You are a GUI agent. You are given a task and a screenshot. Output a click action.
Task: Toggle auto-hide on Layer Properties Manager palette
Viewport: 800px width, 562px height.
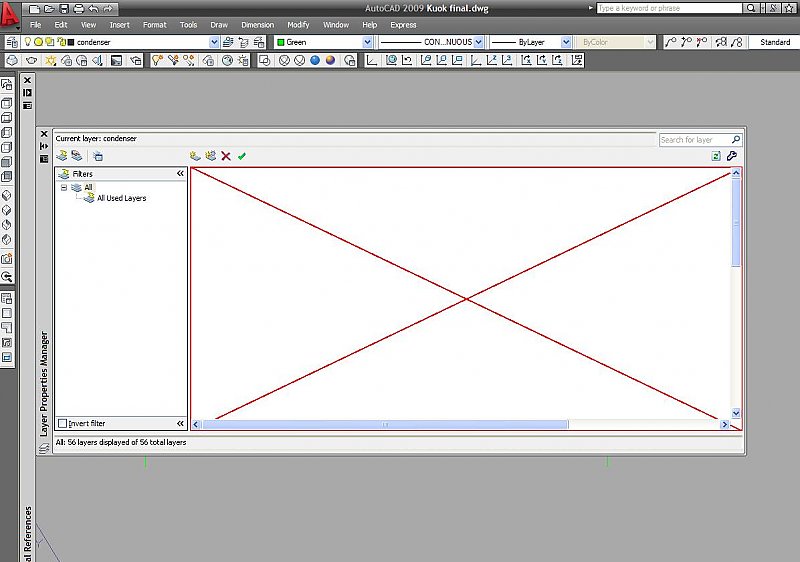click(44, 146)
